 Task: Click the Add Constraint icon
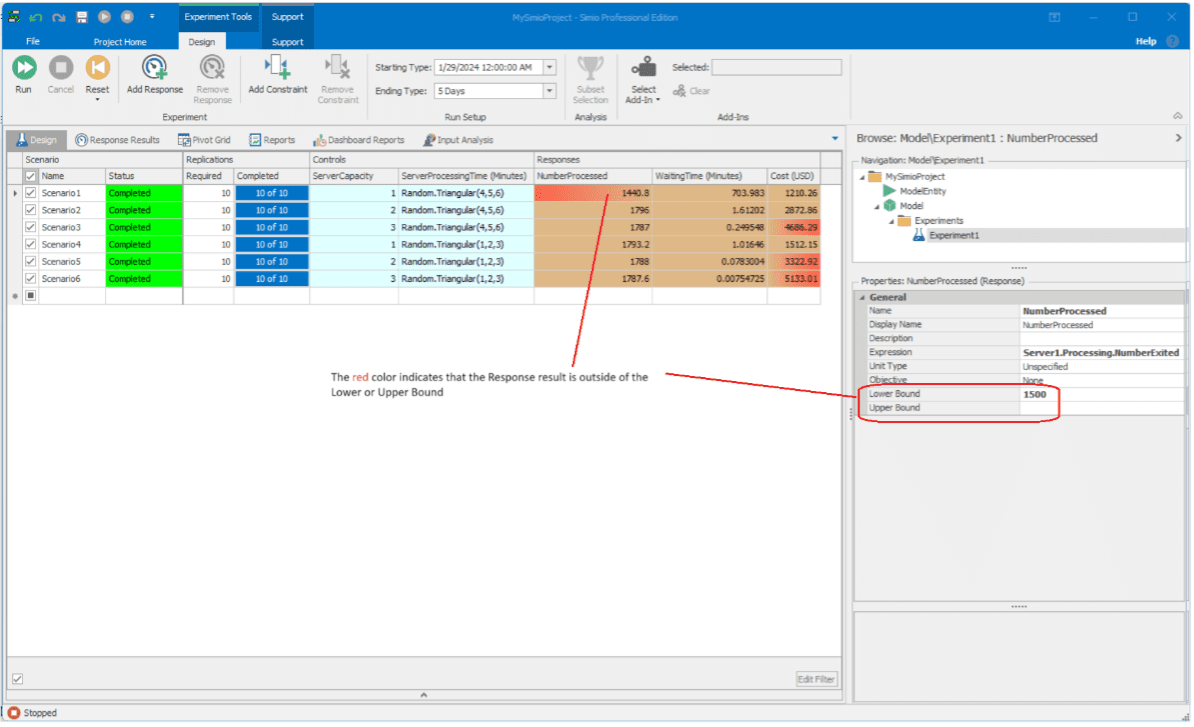click(x=277, y=68)
